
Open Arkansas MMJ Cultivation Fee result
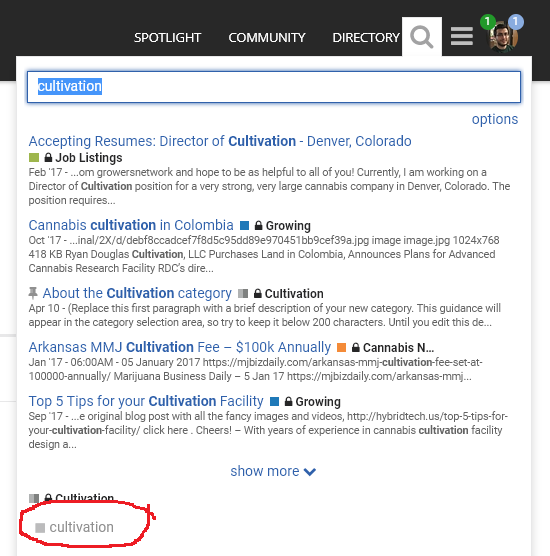click(180, 347)
